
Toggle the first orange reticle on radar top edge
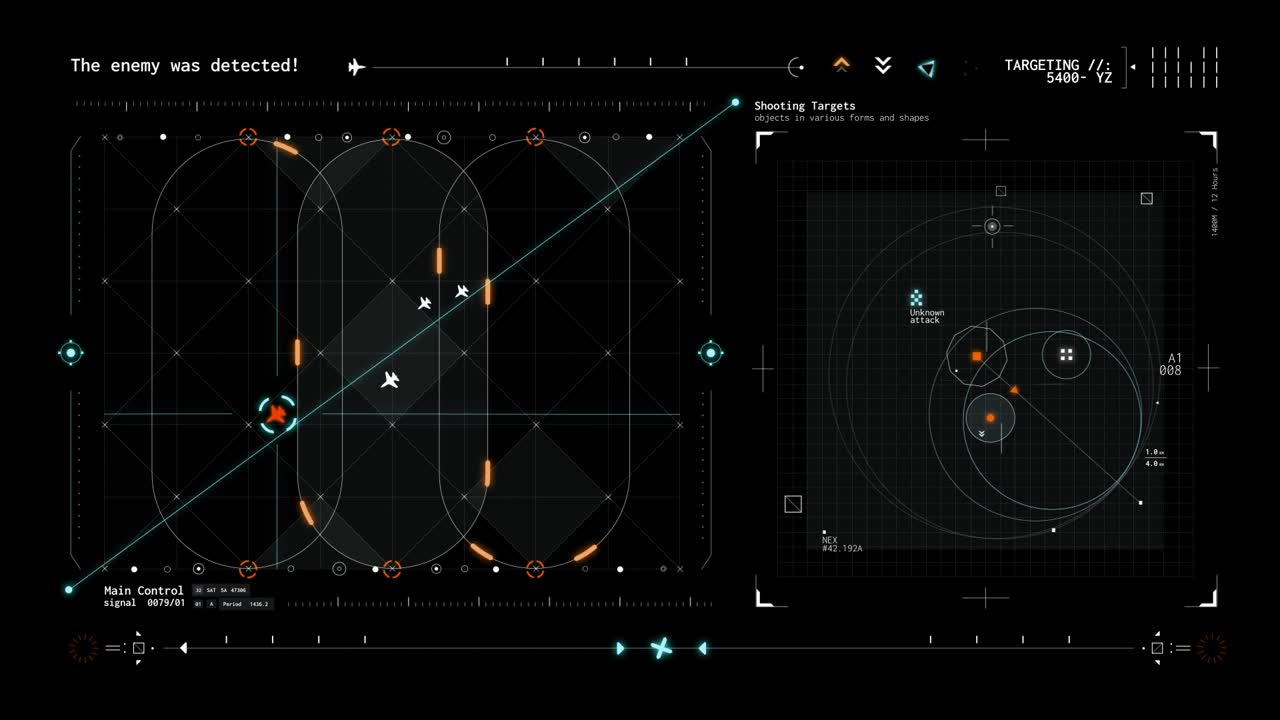pos(248,137)
